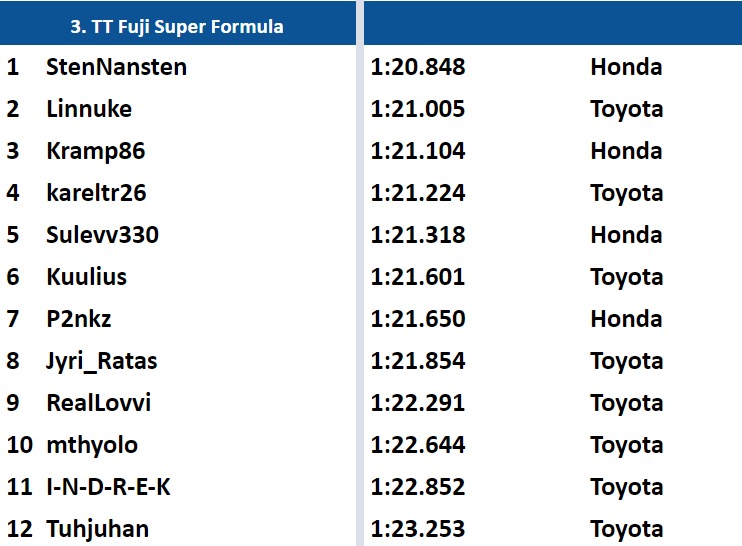
Task: Select Honda next to StenNansten's time
Action: [626, 67]
